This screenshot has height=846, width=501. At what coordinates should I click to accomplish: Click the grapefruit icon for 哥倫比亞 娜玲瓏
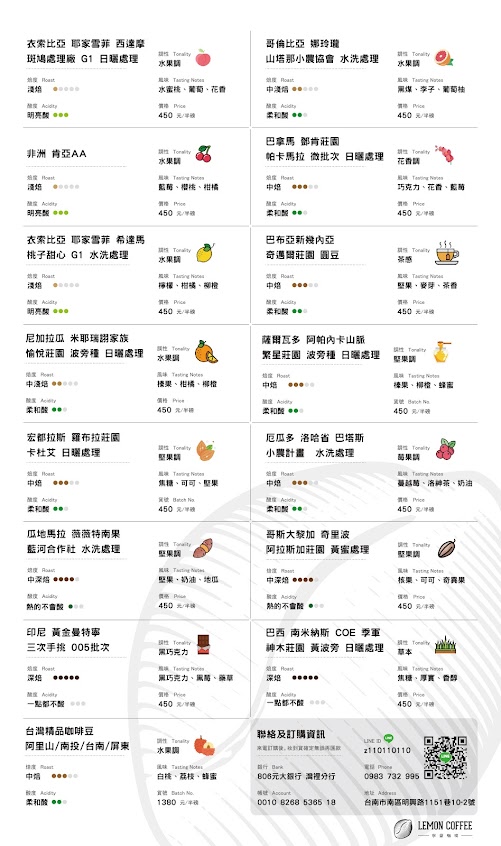(x=444, y=57)
